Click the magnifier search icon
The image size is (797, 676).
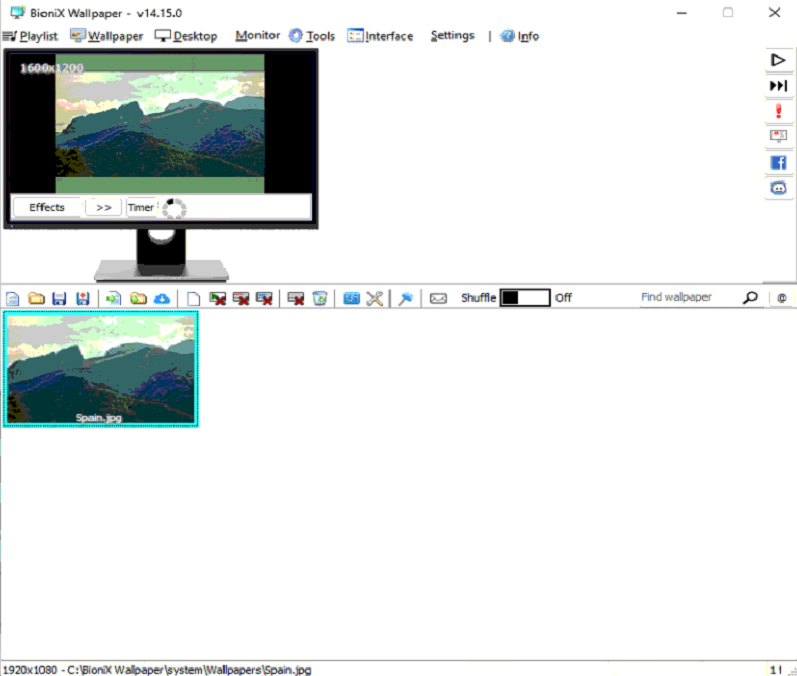pyautogui.click(x=750, y=298)
